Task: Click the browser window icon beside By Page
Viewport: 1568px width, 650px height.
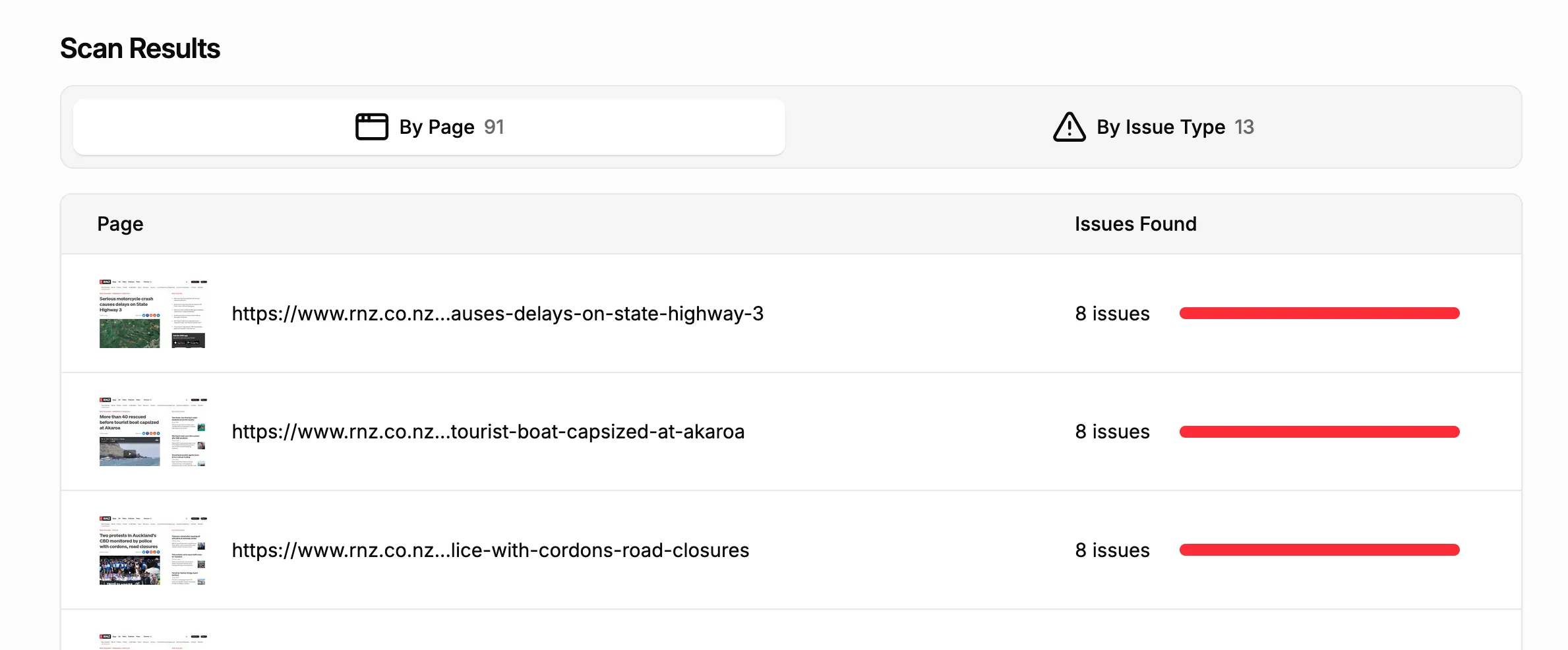Action: tap(372, 127)
